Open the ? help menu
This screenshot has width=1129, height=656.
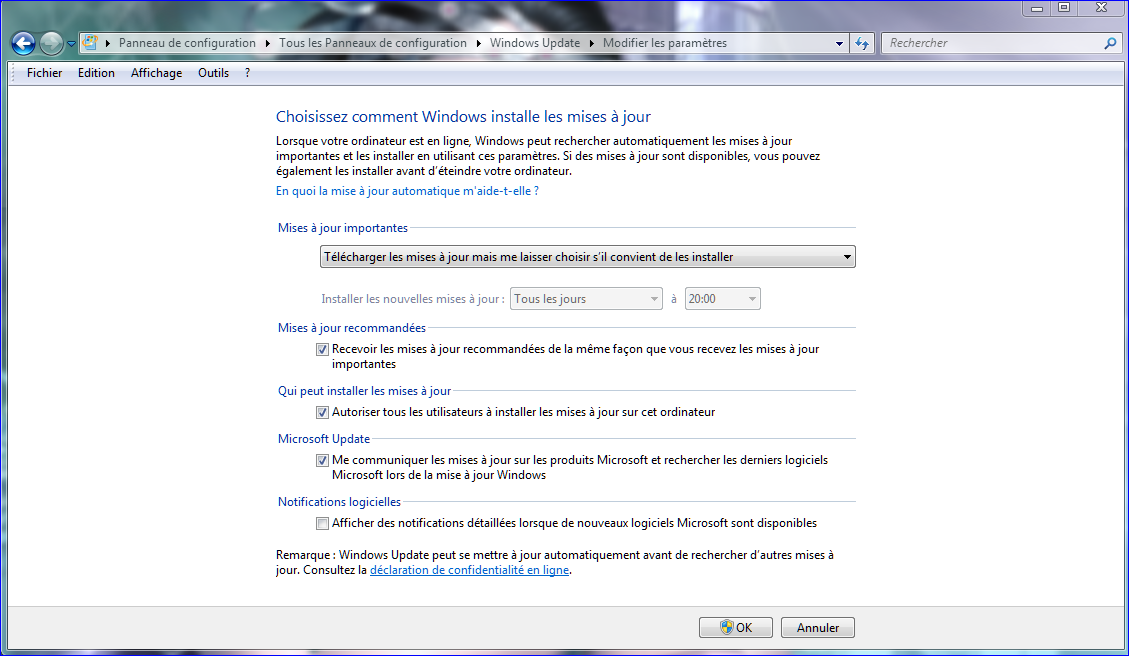248,73
